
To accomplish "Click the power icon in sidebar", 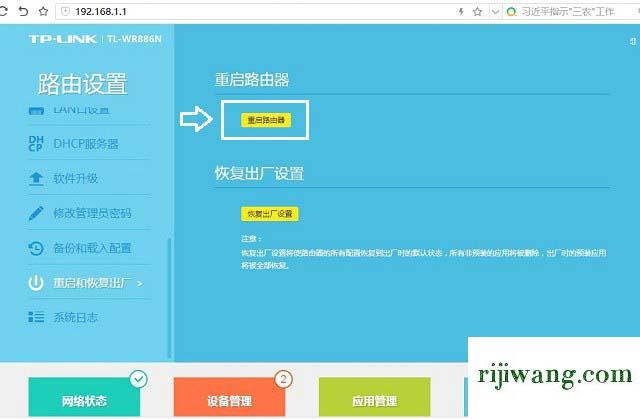I will coord(36,283).
